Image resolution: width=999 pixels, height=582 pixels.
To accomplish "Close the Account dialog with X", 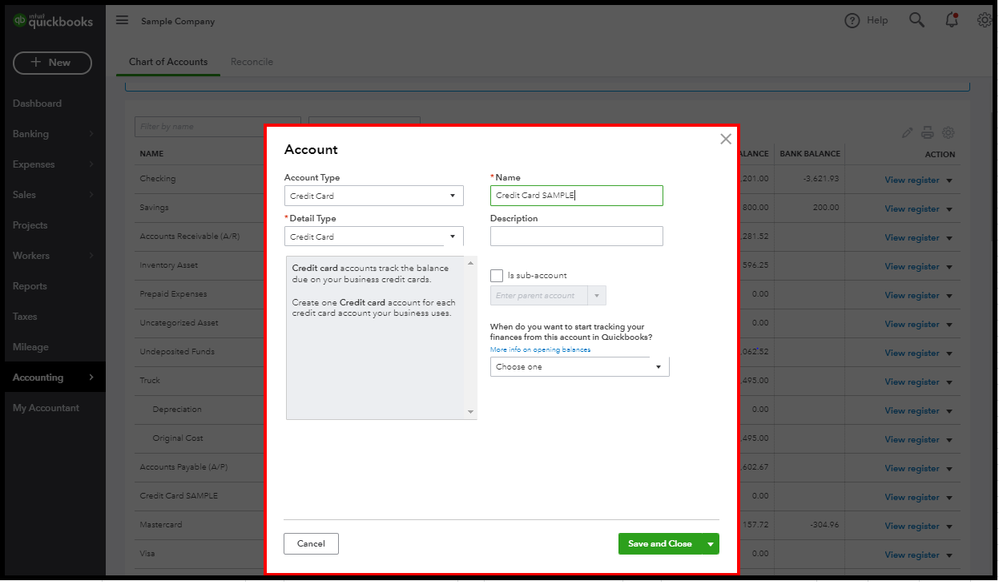I will coord(726,139).
